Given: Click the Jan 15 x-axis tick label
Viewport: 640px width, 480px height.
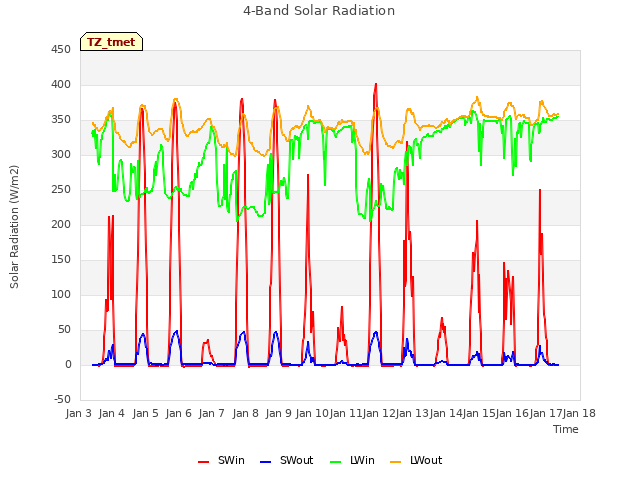Looking at the screenshot, I should 479,413.
